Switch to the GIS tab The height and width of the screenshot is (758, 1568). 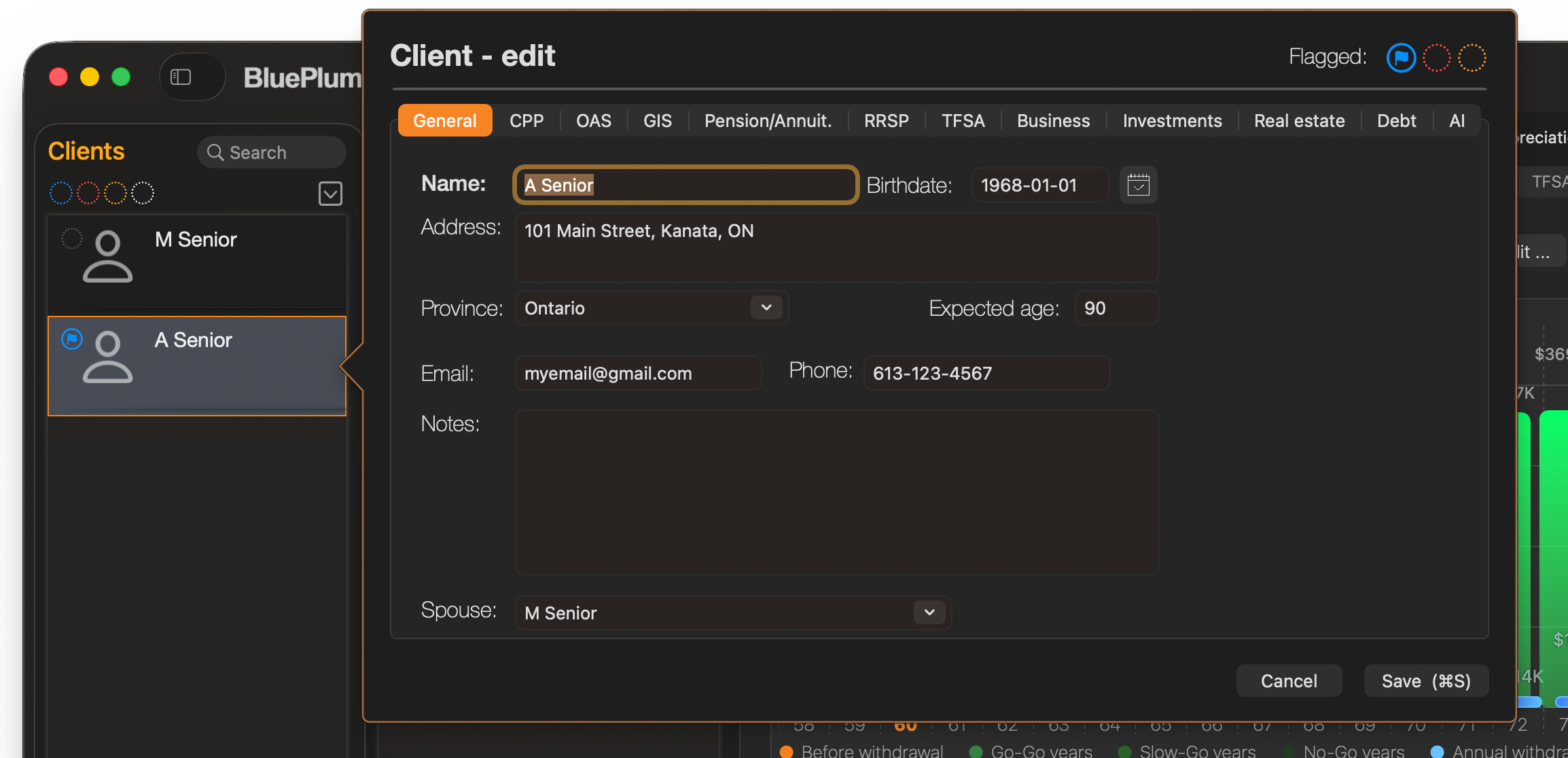click(658, 121)
